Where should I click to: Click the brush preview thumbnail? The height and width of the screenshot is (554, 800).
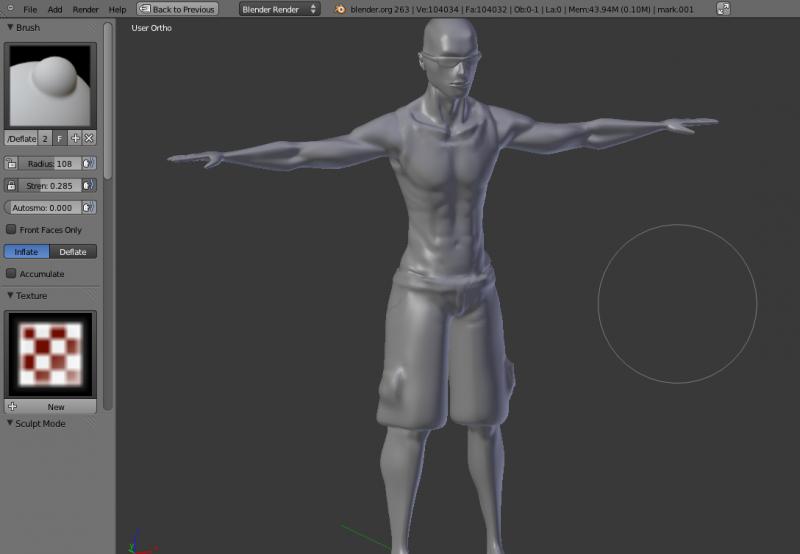(50, 86)
